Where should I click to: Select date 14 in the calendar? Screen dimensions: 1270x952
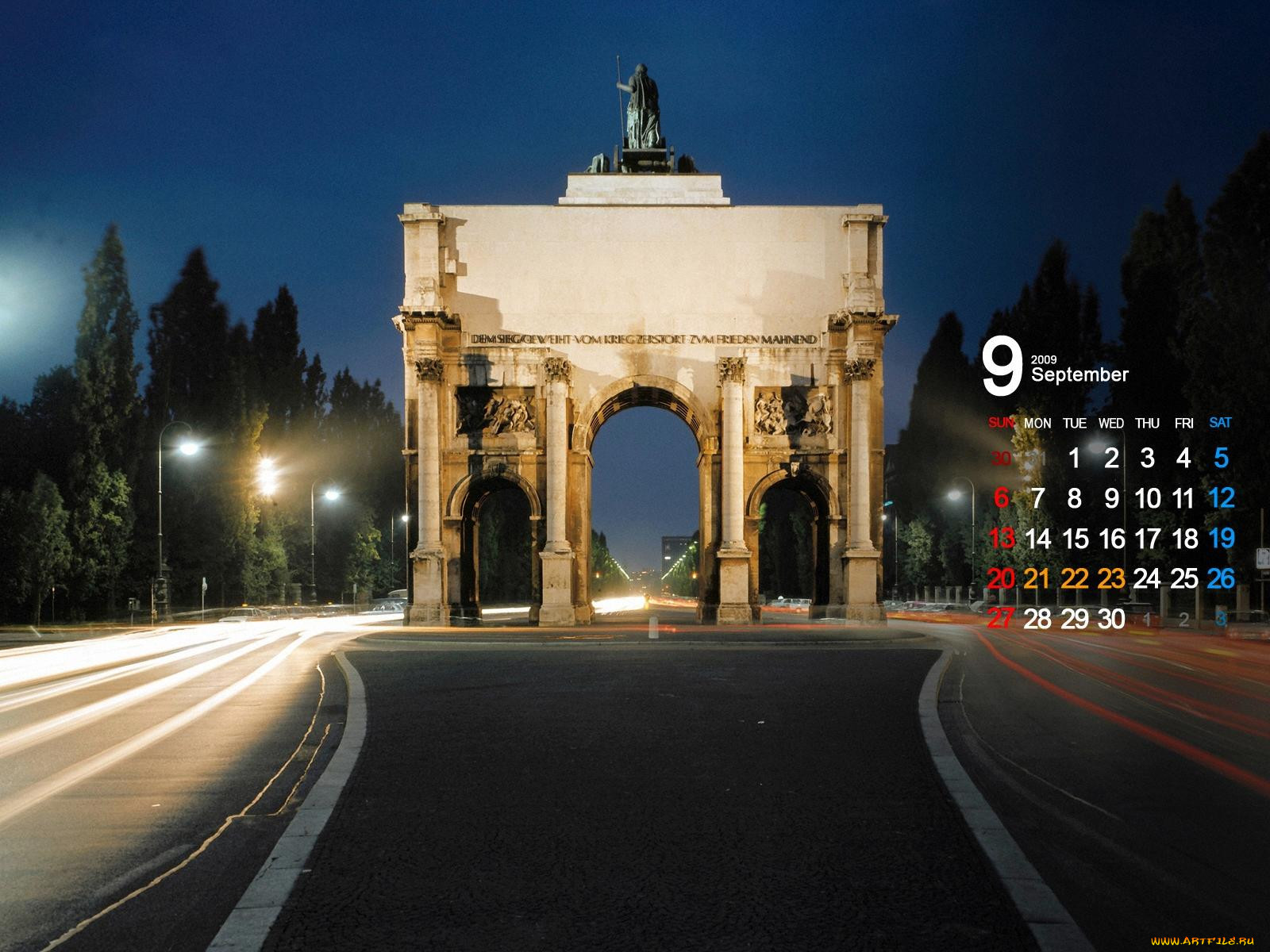tap(1037, 539)
